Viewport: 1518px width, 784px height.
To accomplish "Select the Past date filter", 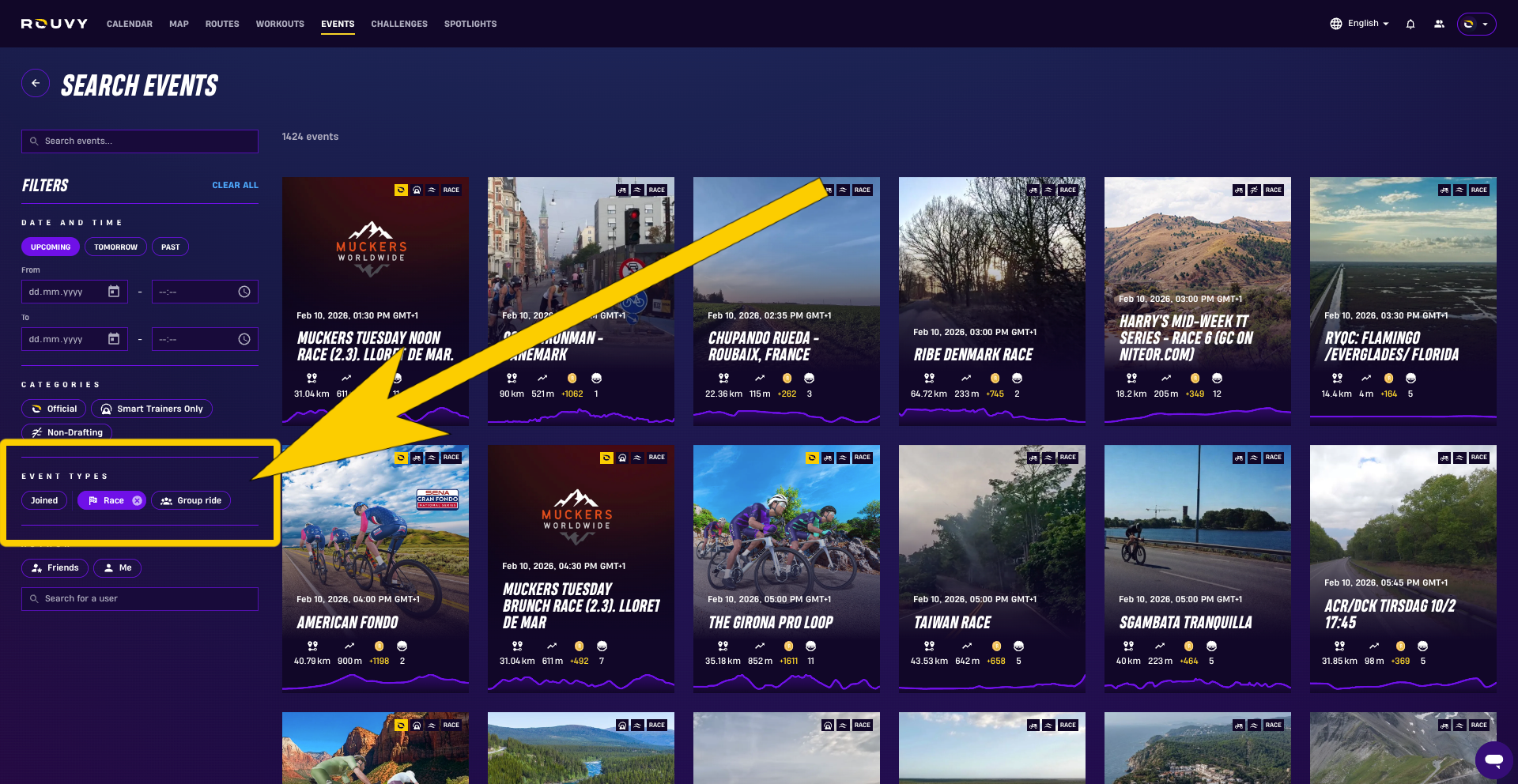I will coord(170,247).
